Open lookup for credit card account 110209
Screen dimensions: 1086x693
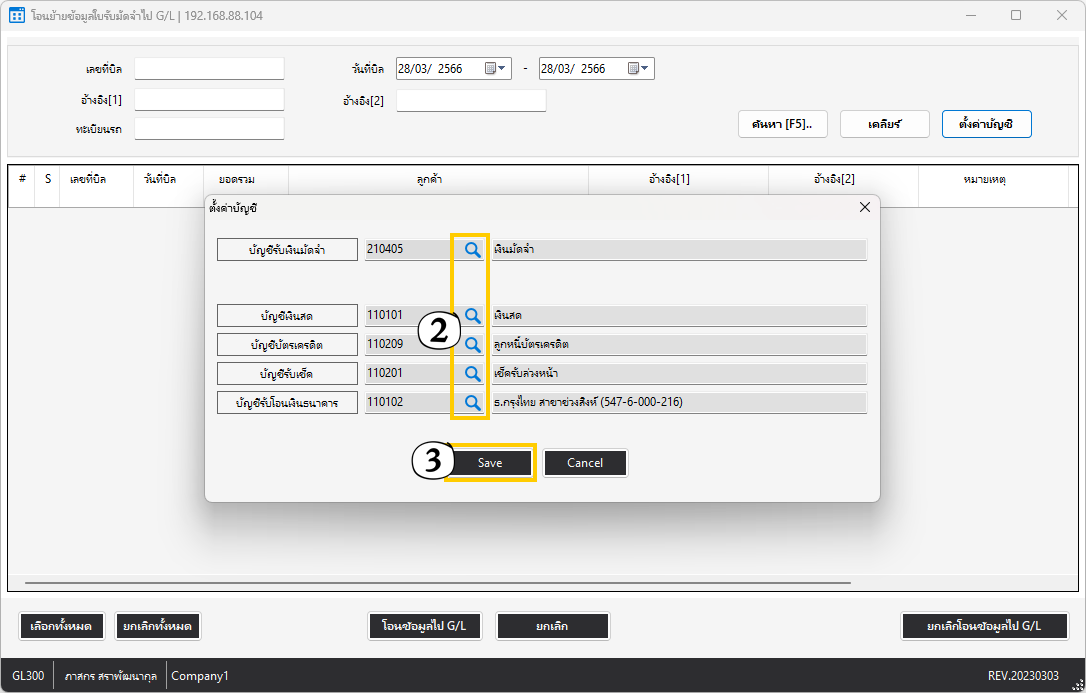[472, 345]
